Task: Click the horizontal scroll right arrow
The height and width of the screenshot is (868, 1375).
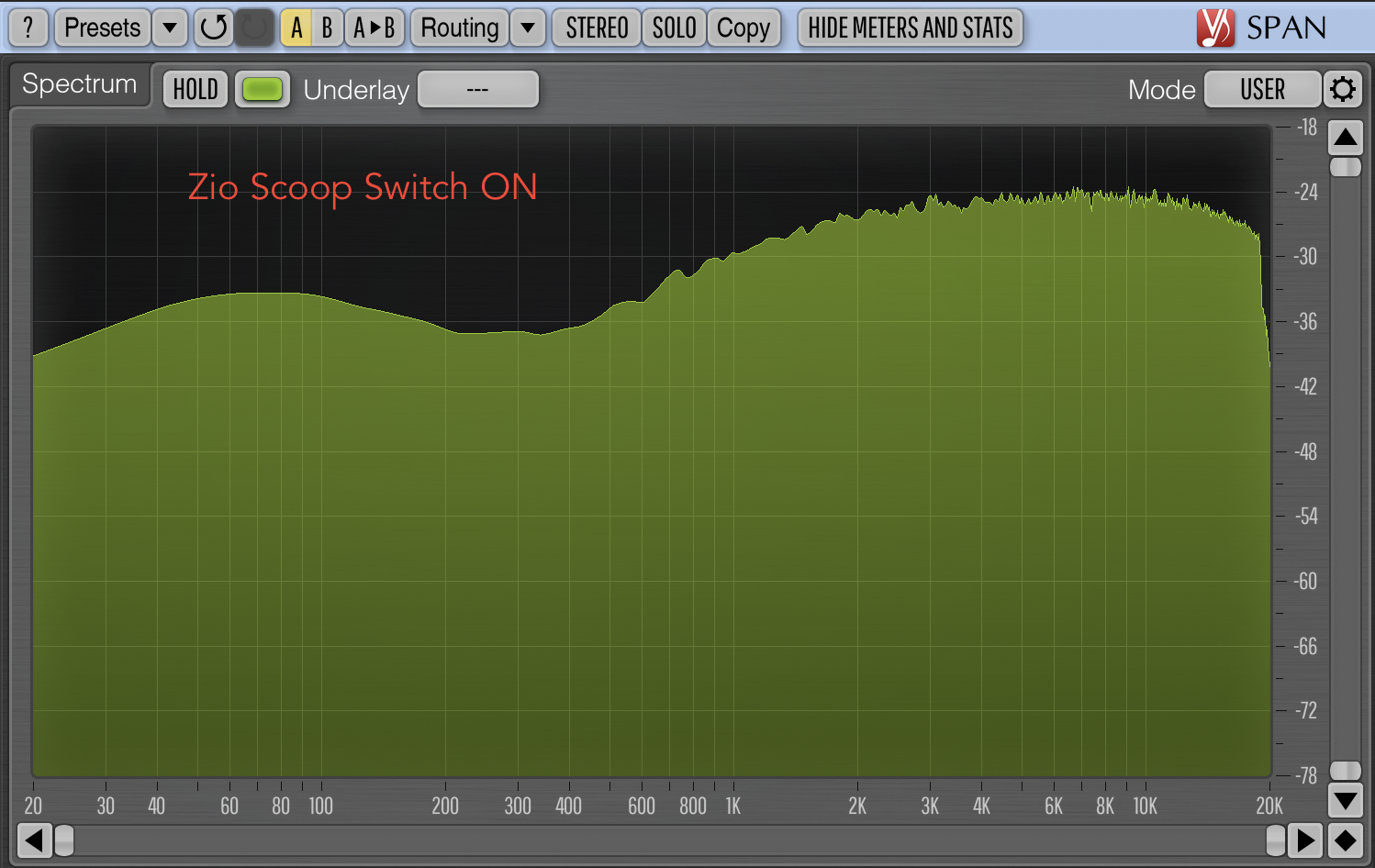Action: (1305, 840)
